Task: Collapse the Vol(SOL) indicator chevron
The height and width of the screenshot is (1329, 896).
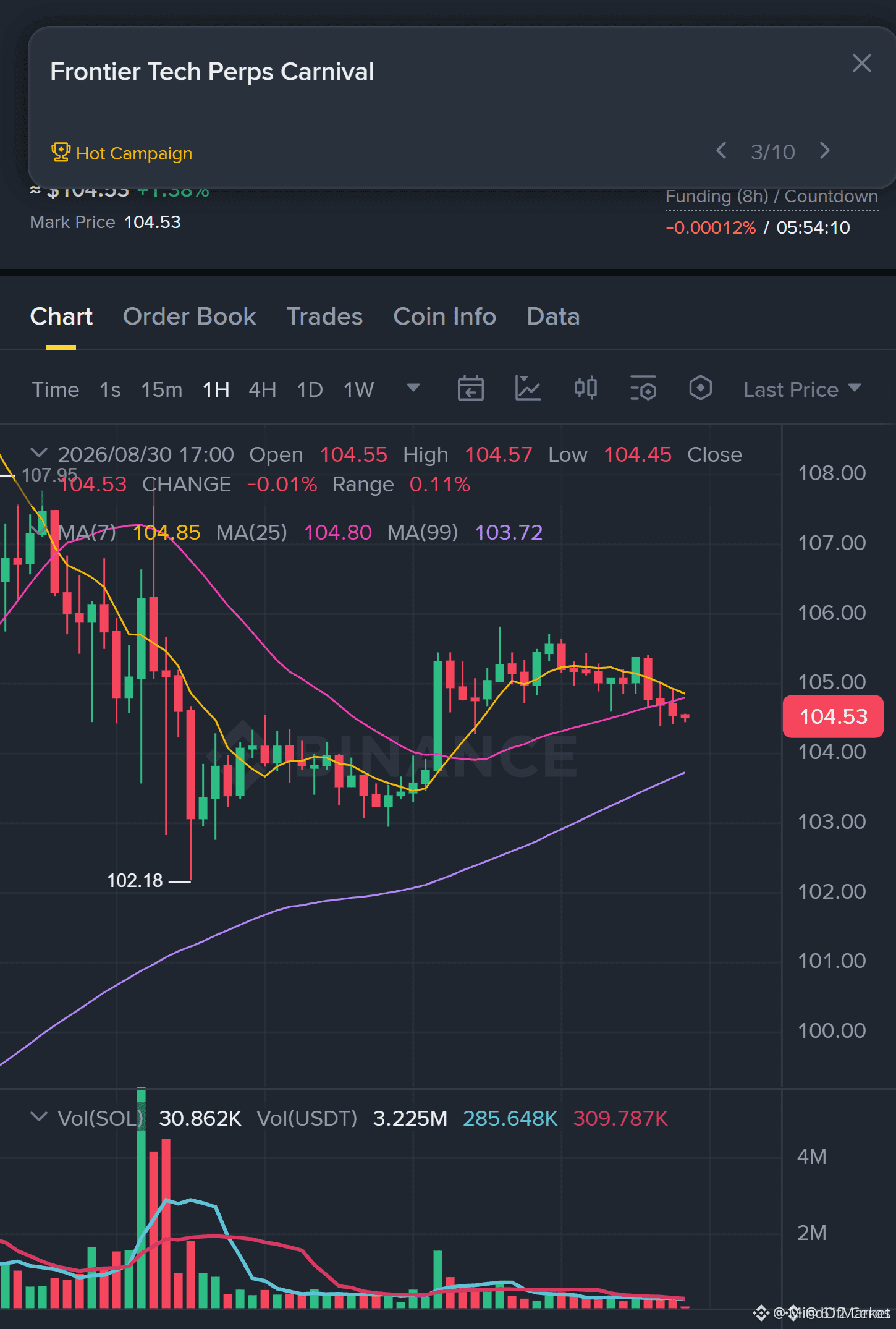Action: click(x=38, y=1116)
